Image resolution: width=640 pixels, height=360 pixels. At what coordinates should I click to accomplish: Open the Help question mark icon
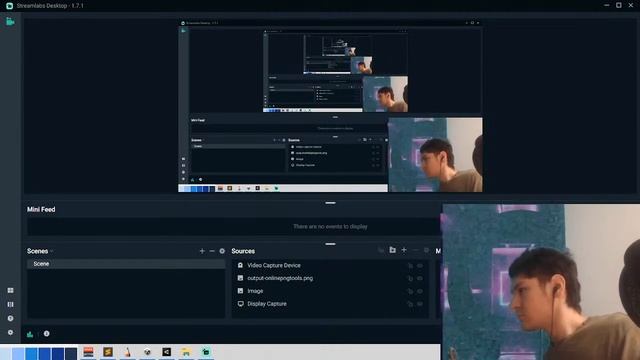(x=11, y=318)
